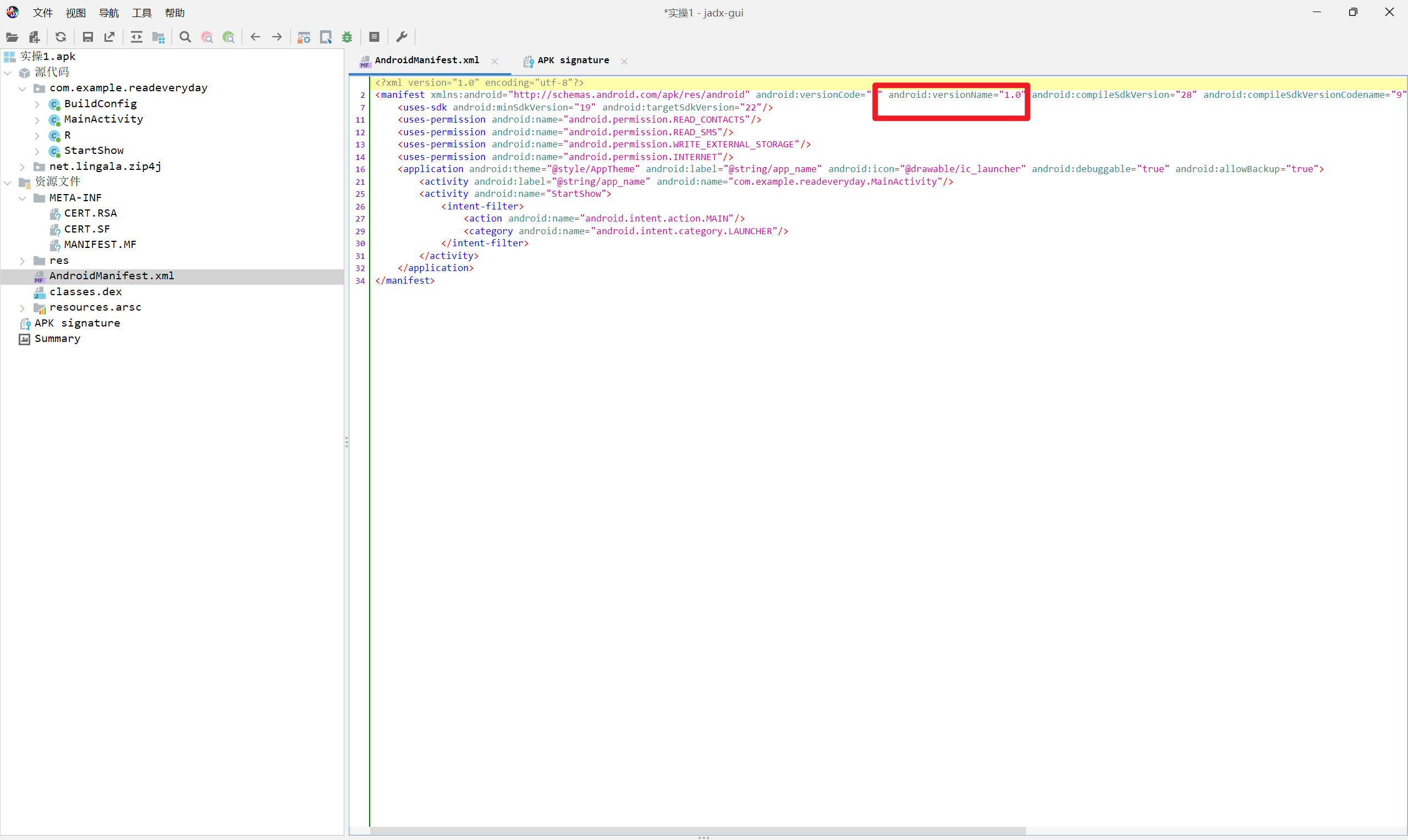This screenshot has width=1408, height=840.
Task: Open CERT.RSA file
Action: pyautogui.click(x=91, y=213)
